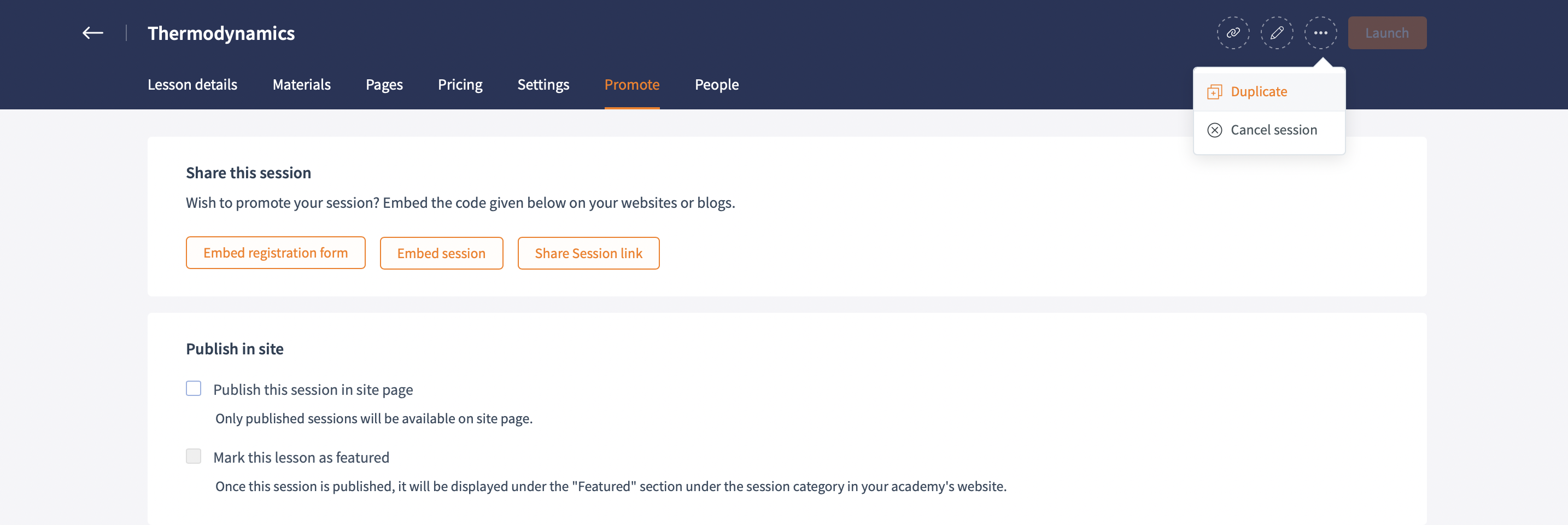The image size is (1568, 525).
Task: Select Duplicate from the options menu
Action: 1259,92
